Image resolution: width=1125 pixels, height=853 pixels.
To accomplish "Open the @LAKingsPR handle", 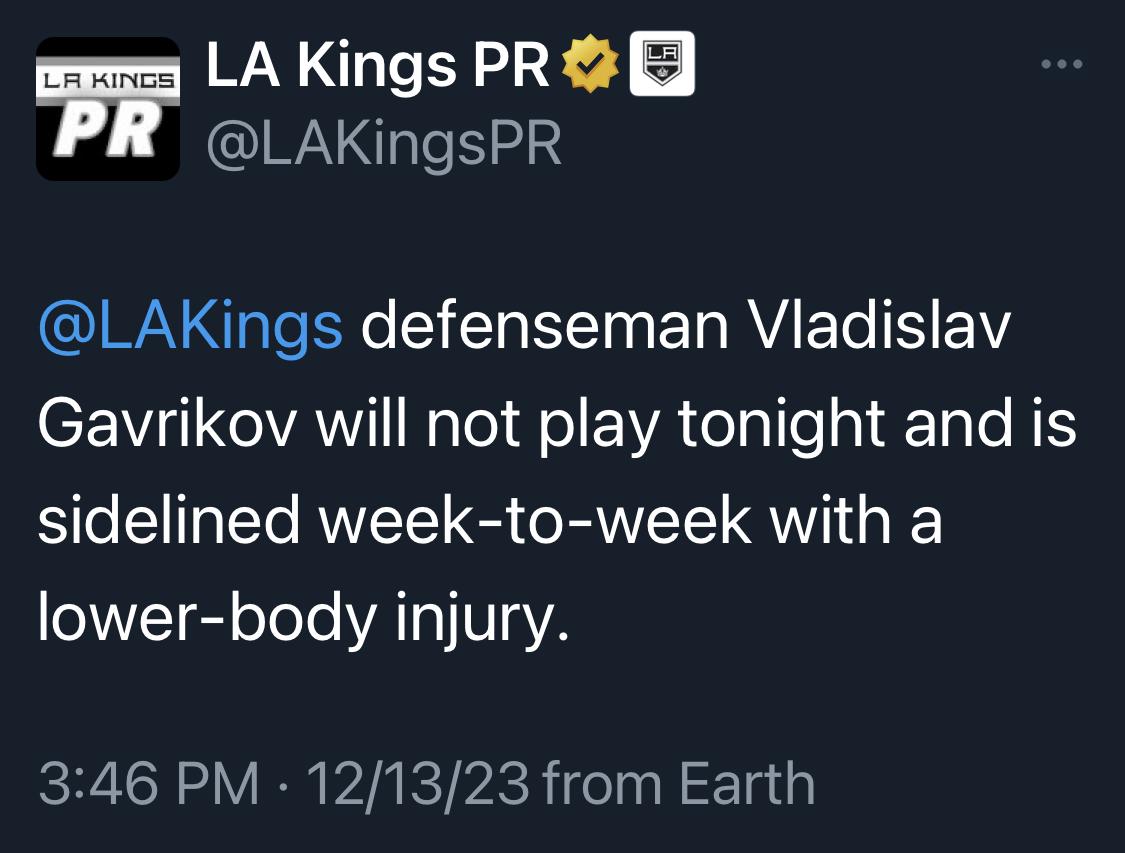I will click(x=384, y=144).
